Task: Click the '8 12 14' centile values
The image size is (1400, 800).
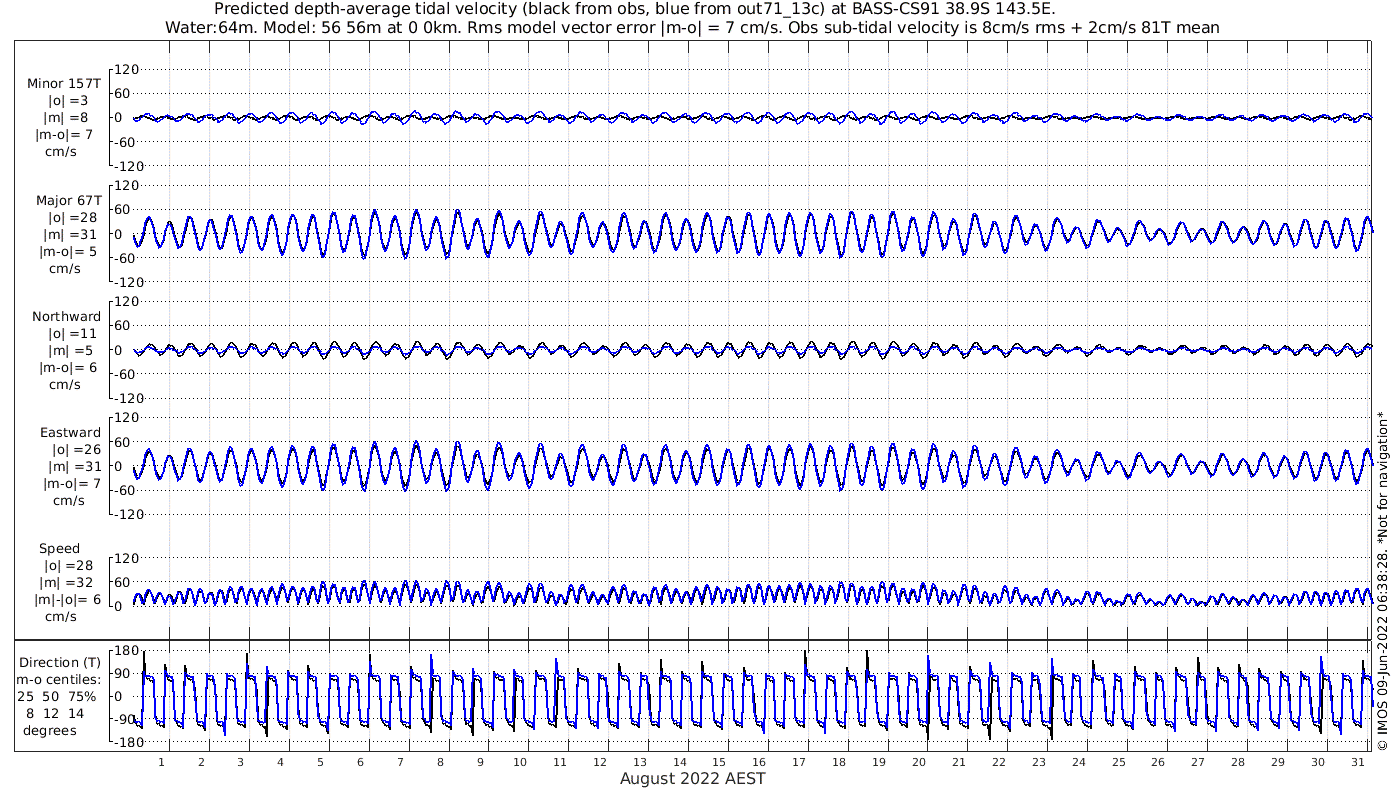Action: [56, 714]
